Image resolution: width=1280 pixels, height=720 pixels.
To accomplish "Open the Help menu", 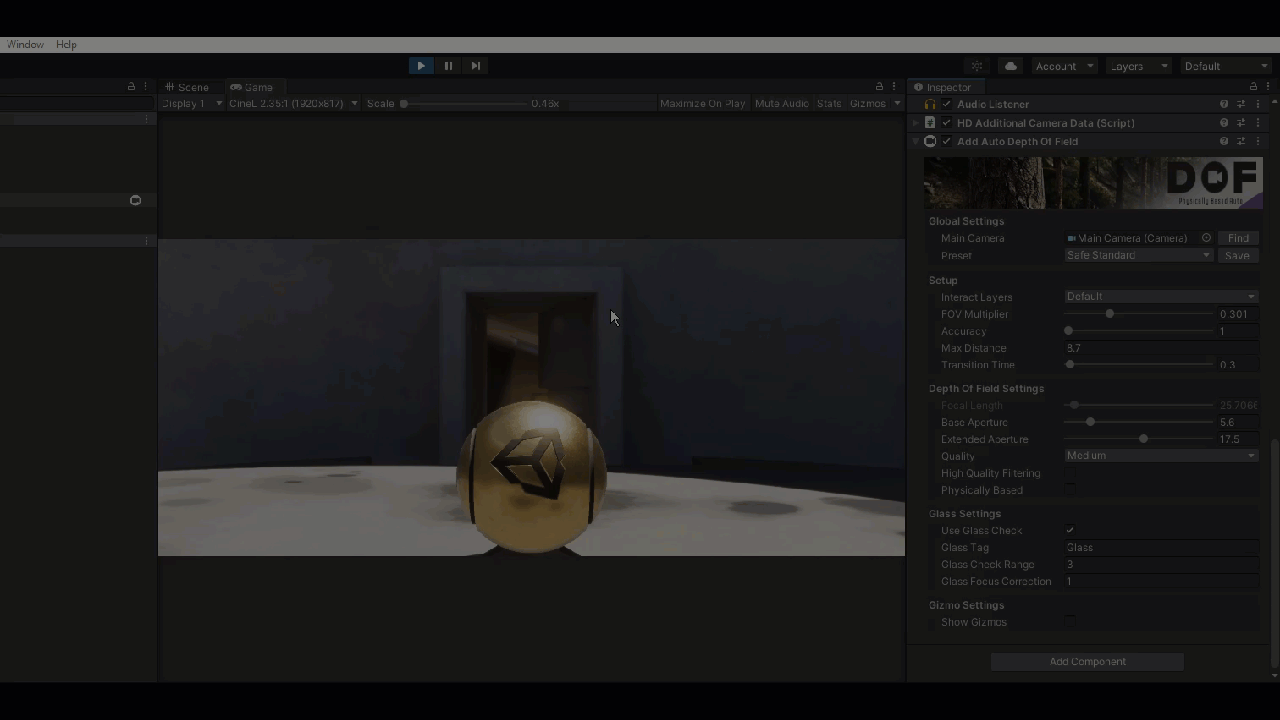I will click(x=66, y=45).
